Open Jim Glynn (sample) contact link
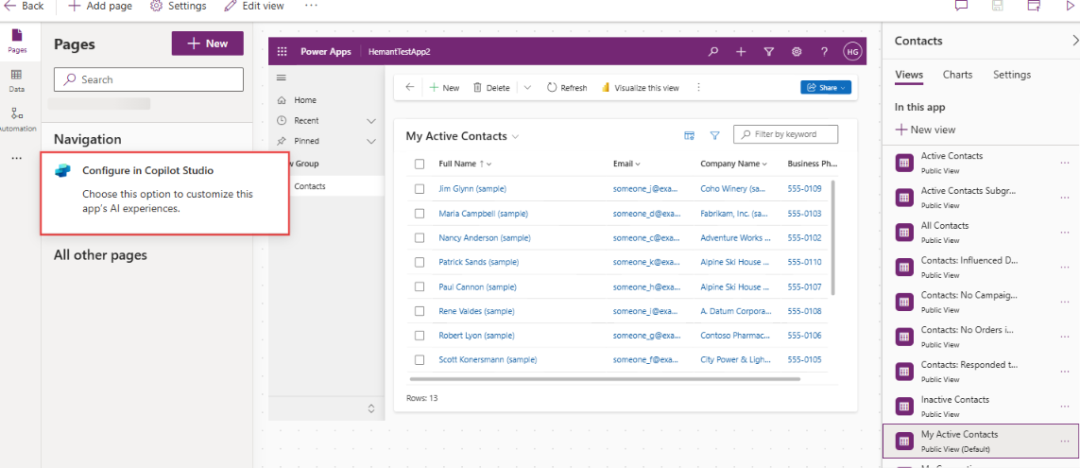 pos(472,189)
